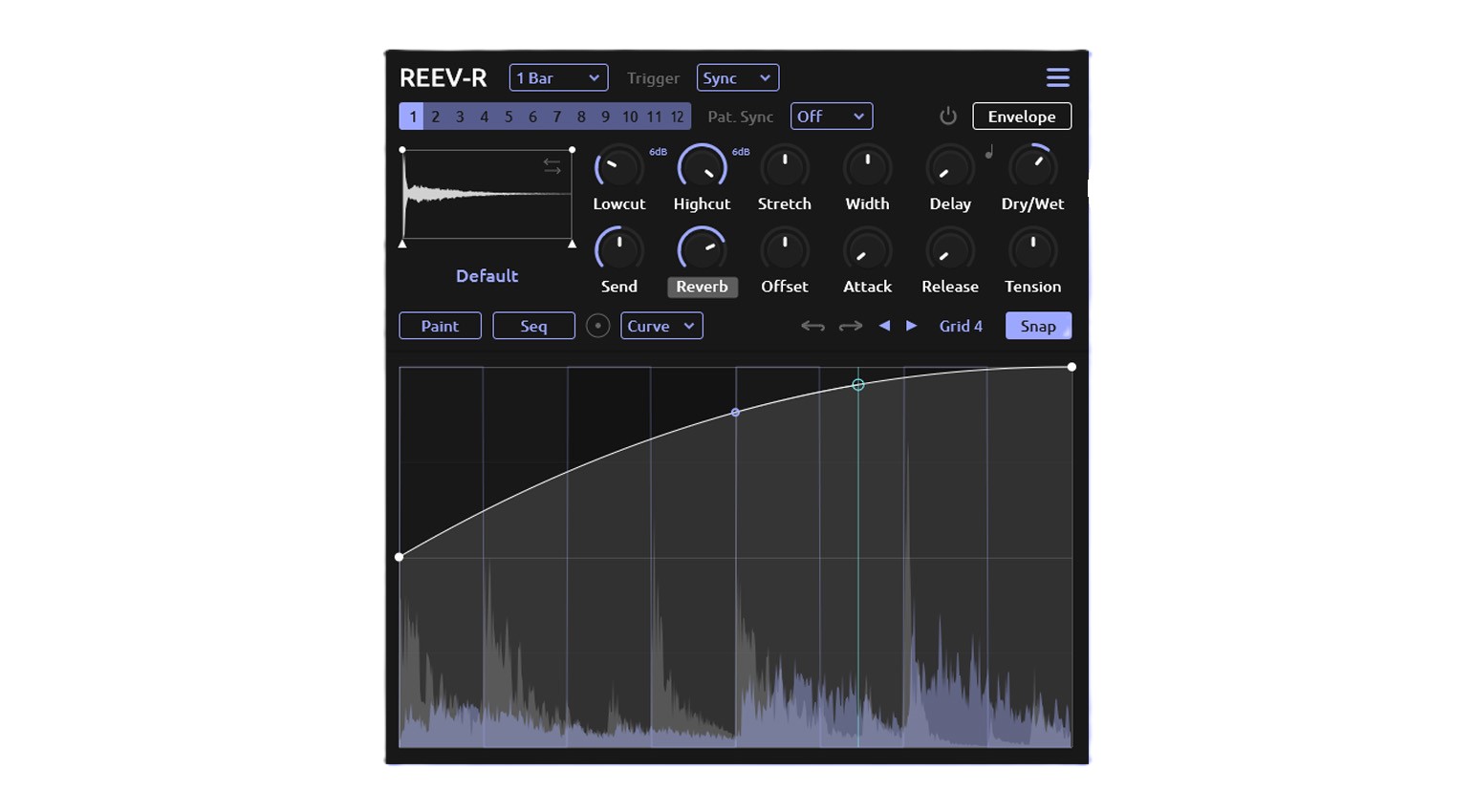Click the reverse arrows icon in the impulse display
This screenshot has height=812, width=1472.
(552, 165)
